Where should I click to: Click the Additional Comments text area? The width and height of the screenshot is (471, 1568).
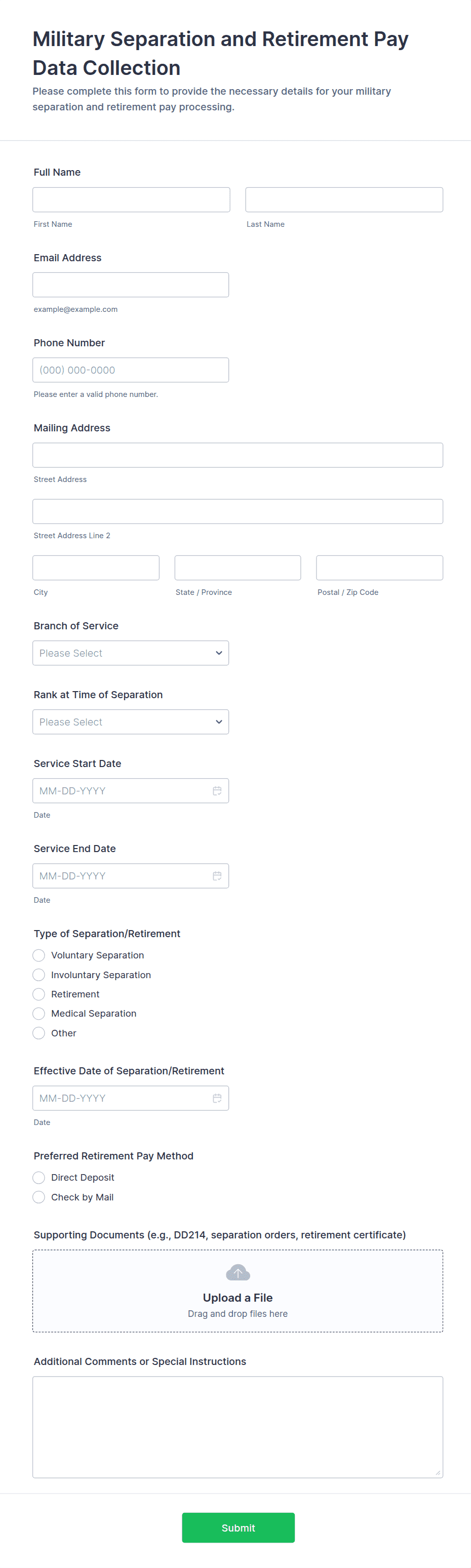(x=238, y=1426)
